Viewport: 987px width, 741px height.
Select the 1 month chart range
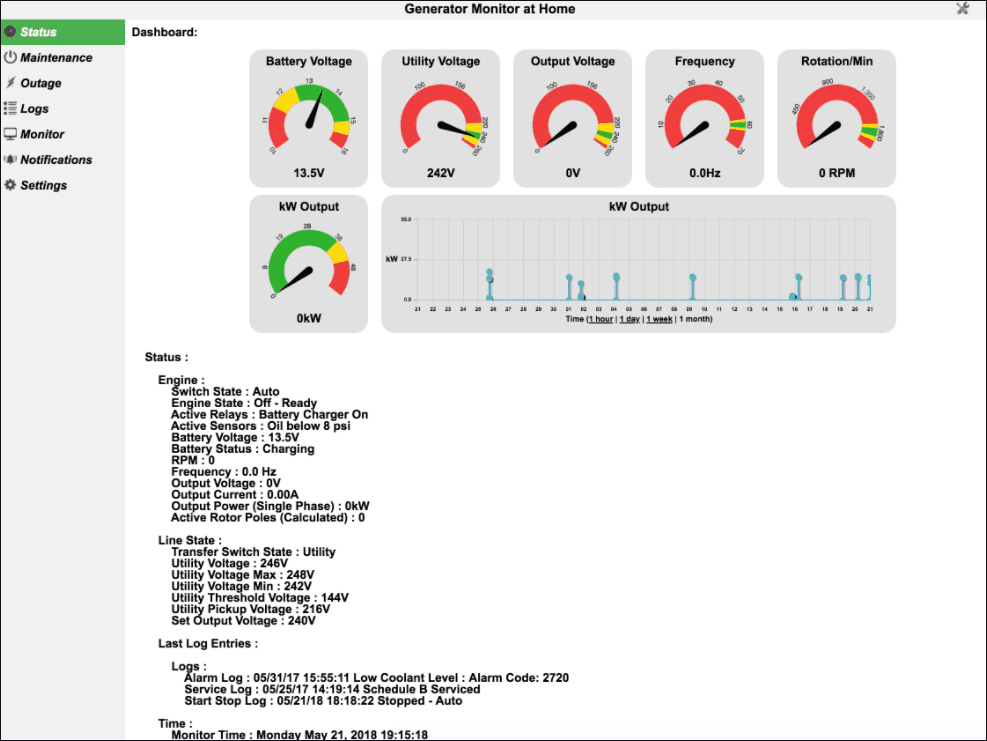[x=695, y=319]
